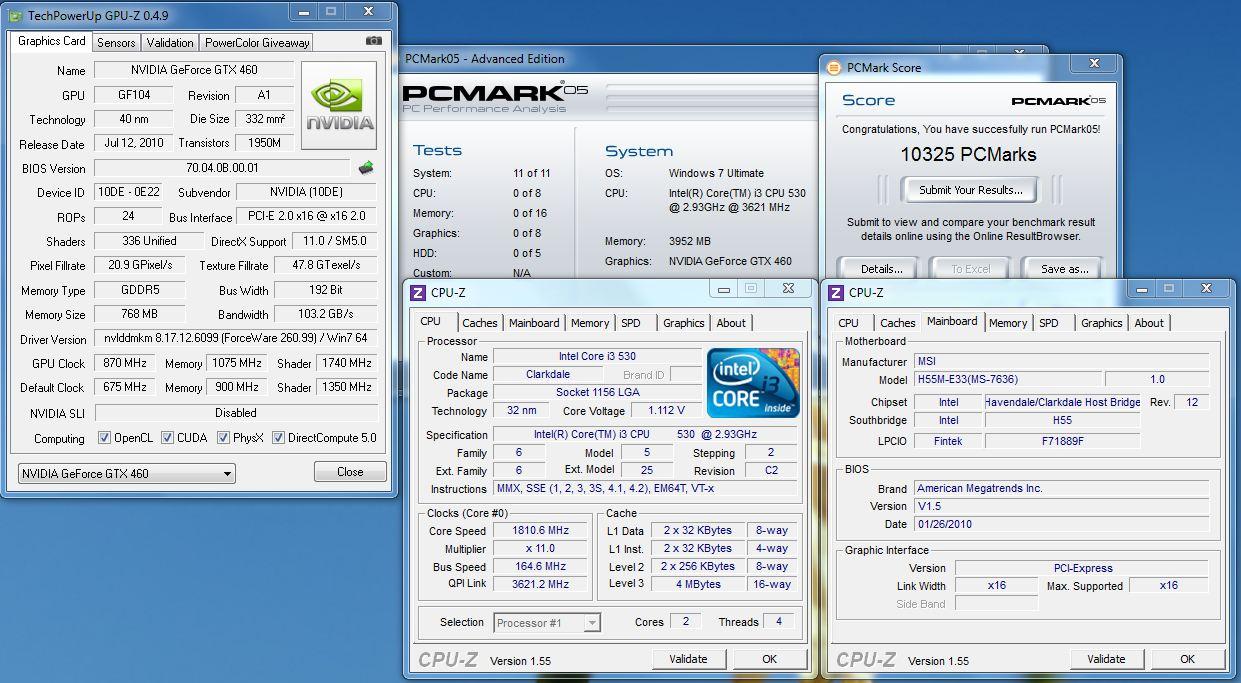
Task: Open Caches tab in left CPU-Z window
Action: 480,323
